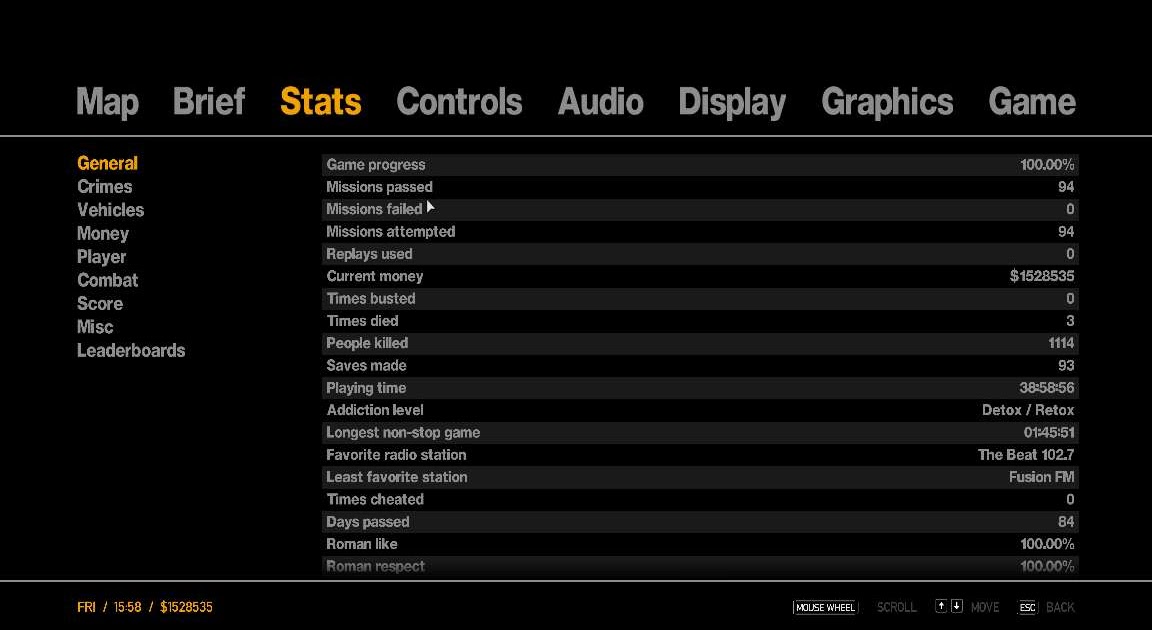Click the Roman respect row label
This screenshot has height=630, width=1152.
(x=375, y=566)
